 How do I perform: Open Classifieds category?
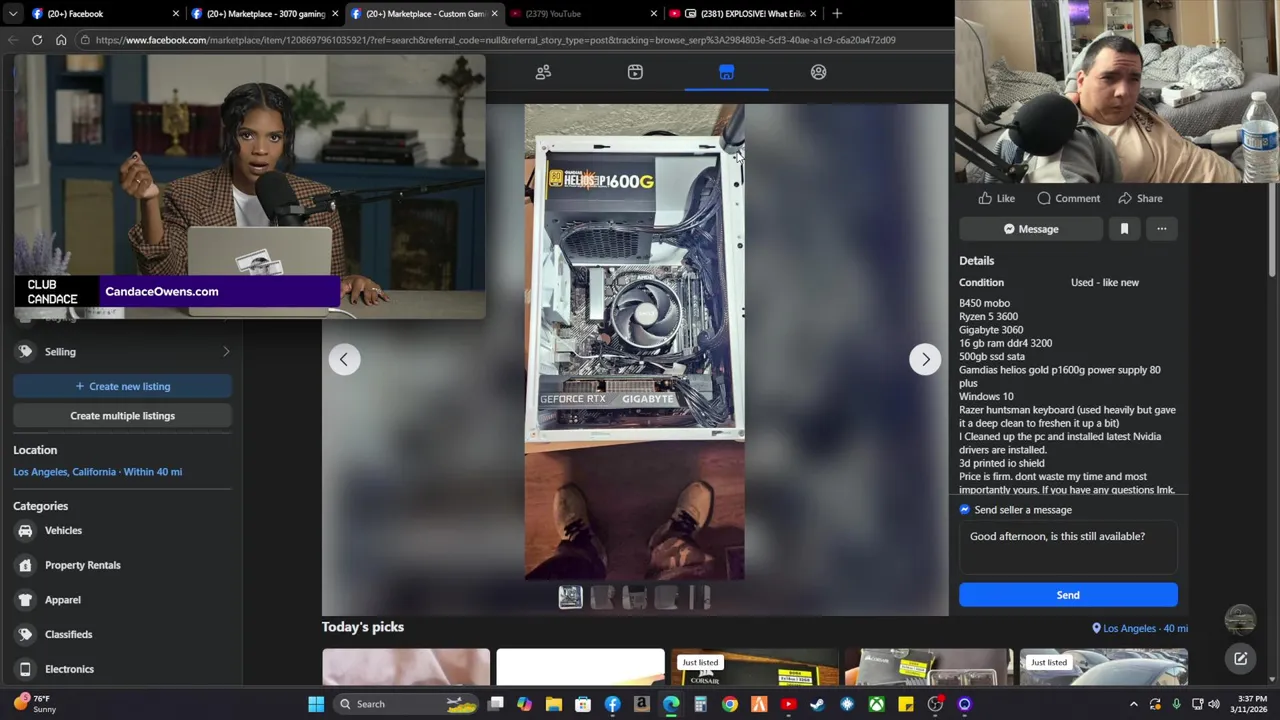point(68,634)
